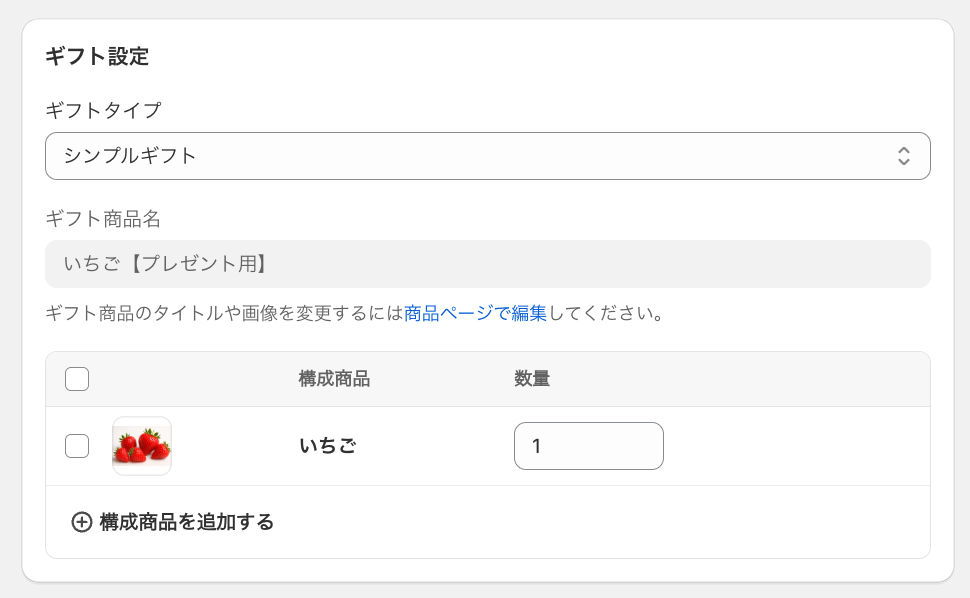Click the 構成商品 column header
The height and width of the screenshot is (598, 970).
pos(334,378)
